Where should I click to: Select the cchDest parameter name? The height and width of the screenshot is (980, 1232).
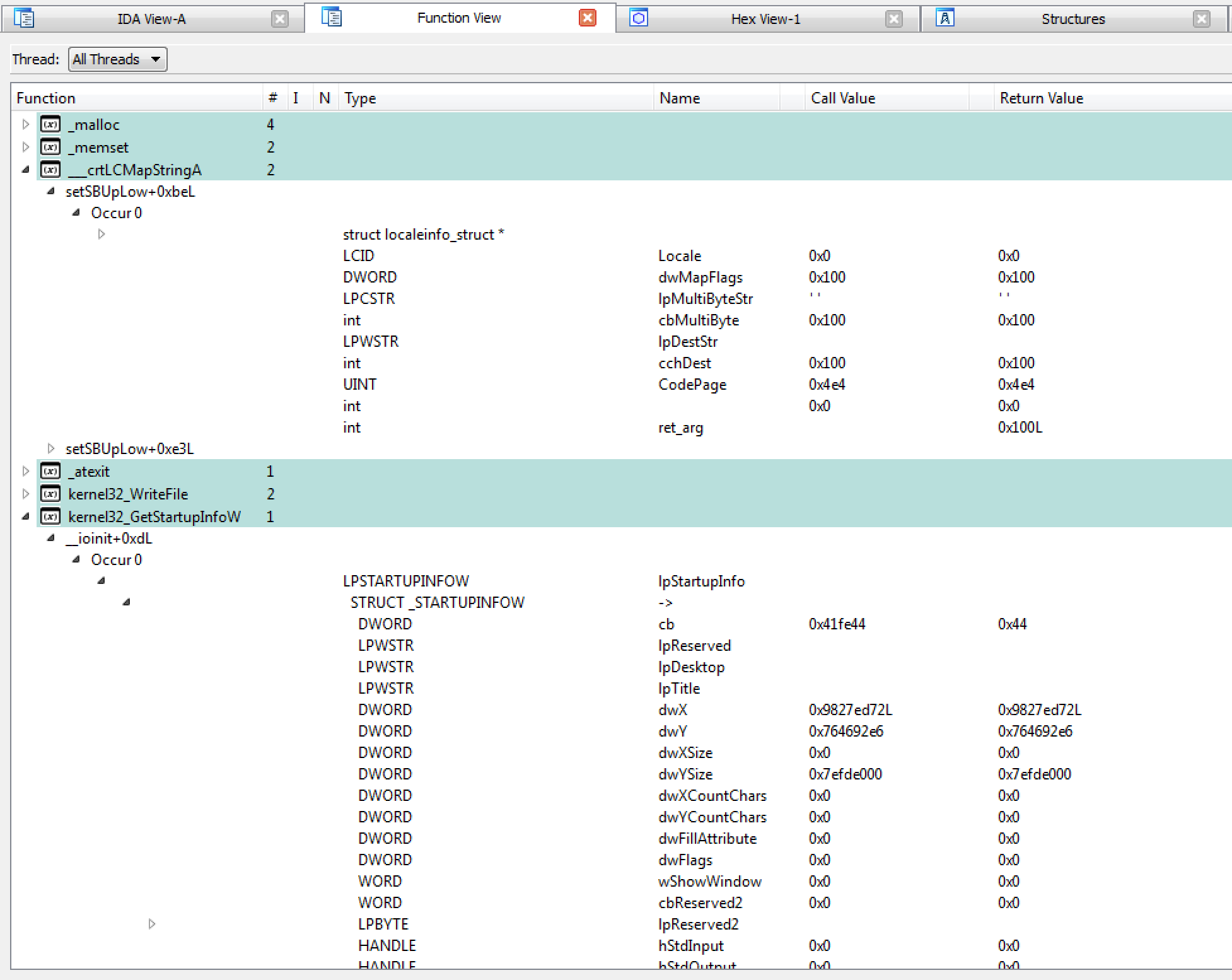[x=685, y=363]
